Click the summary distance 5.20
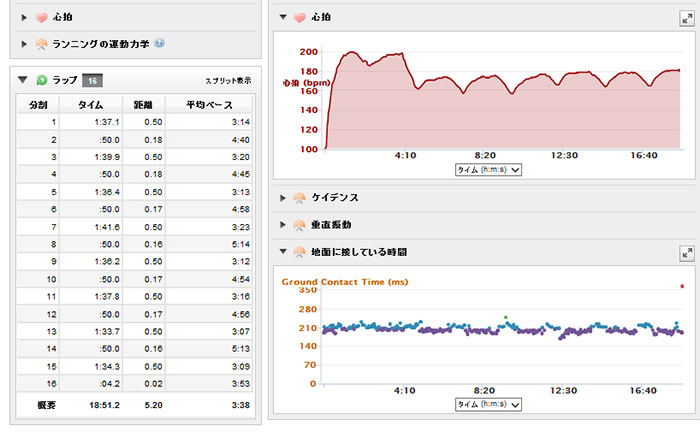 153,405
